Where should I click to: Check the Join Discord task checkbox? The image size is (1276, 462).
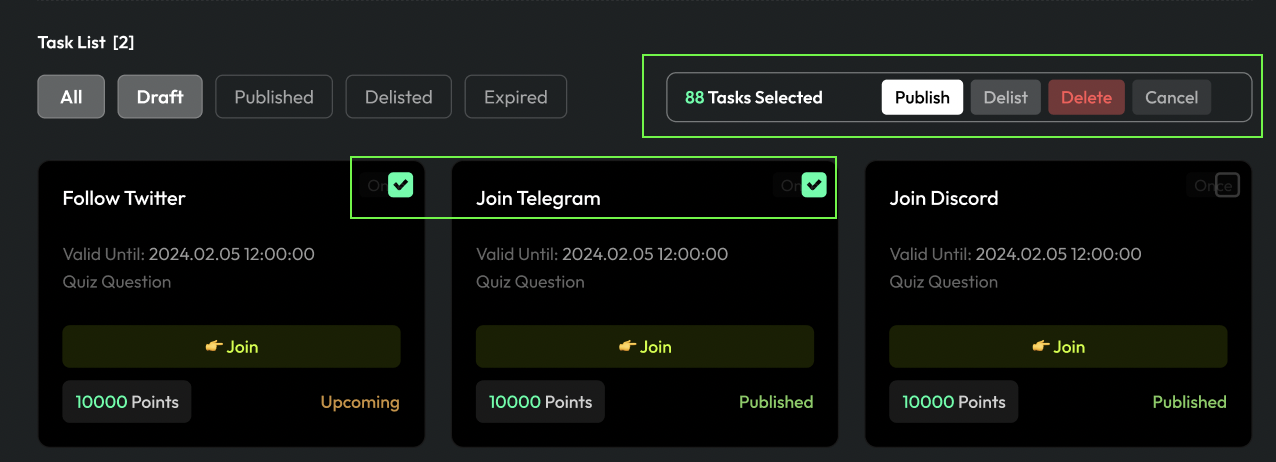pyautogui.click(x=1227, y=185)
